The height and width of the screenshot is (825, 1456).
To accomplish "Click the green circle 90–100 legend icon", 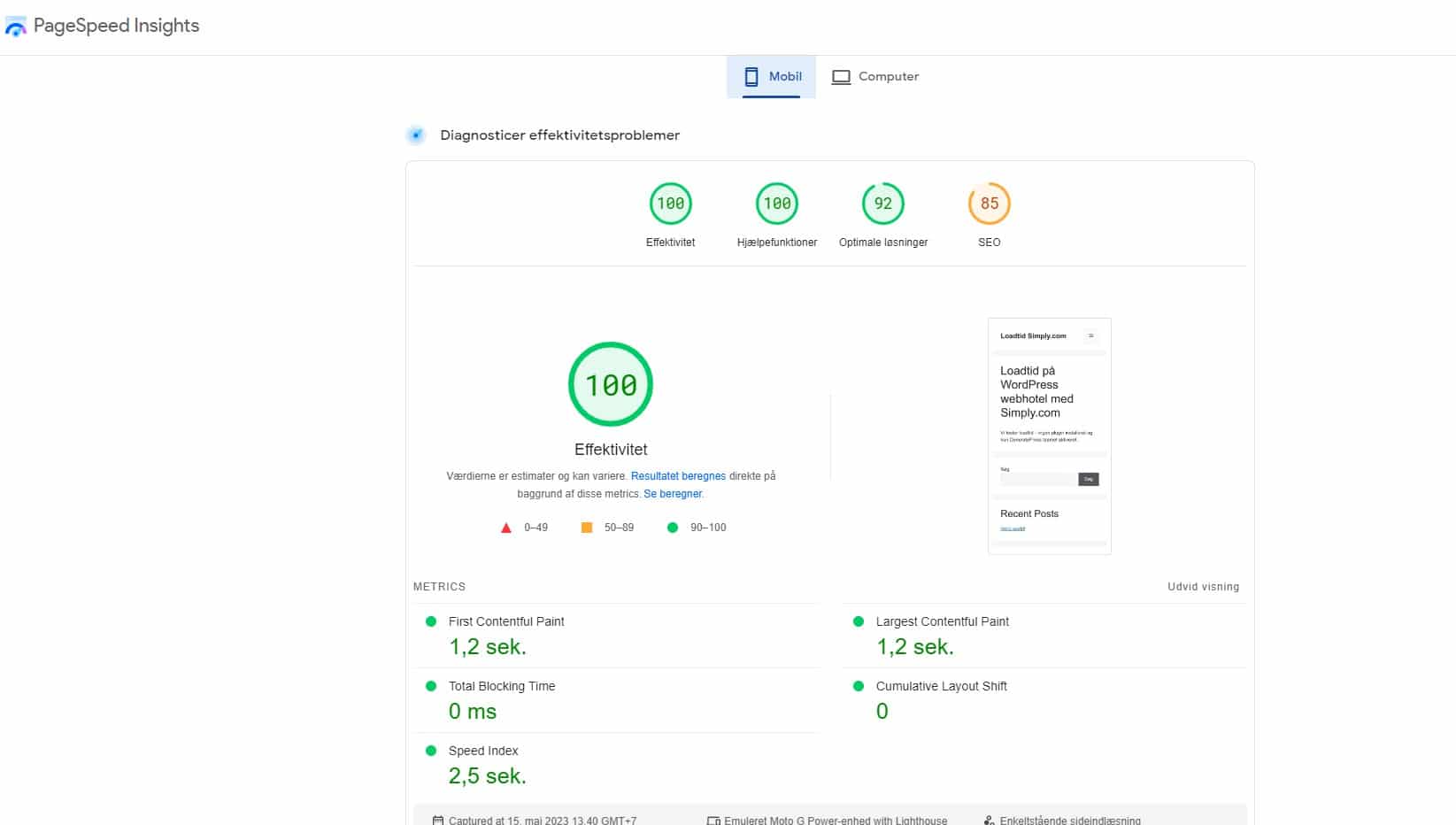I will (673, 528).
